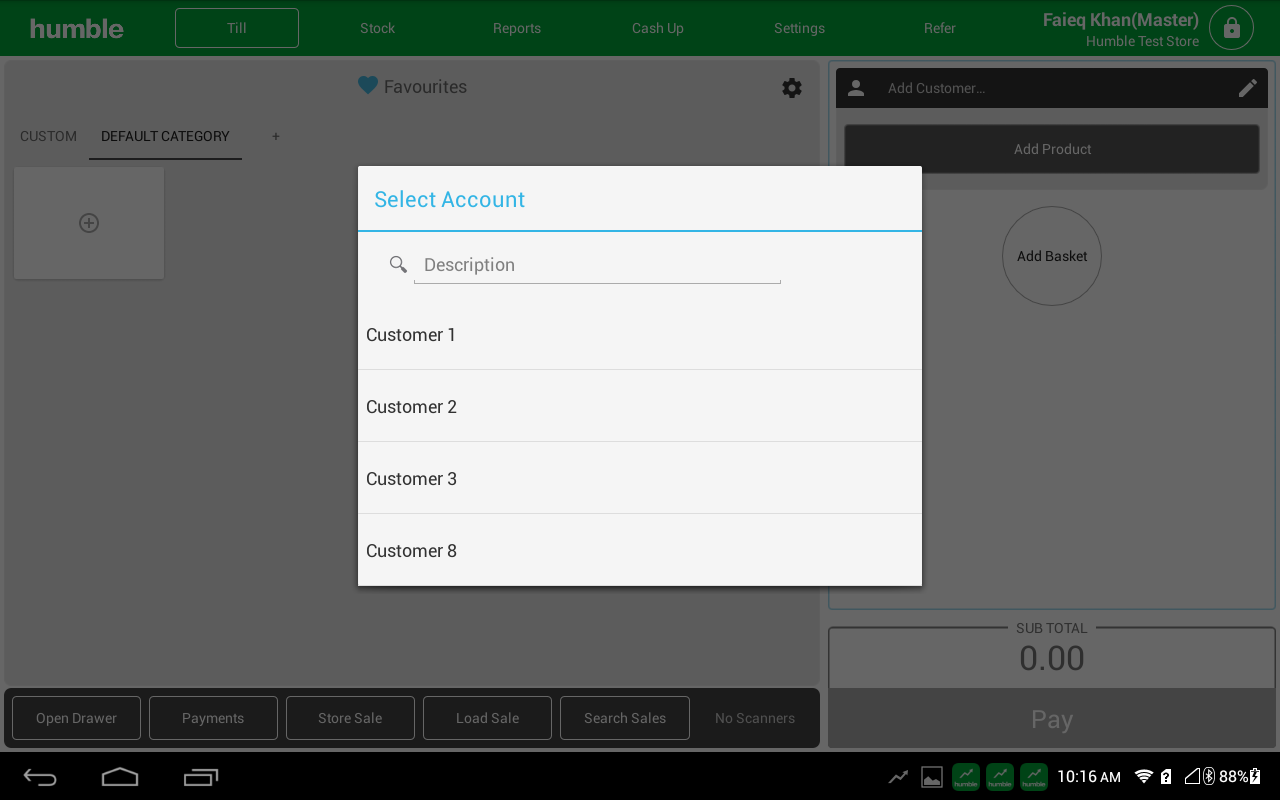
Task: Click the Store Sale button
Action: click(x=350, y=718)
